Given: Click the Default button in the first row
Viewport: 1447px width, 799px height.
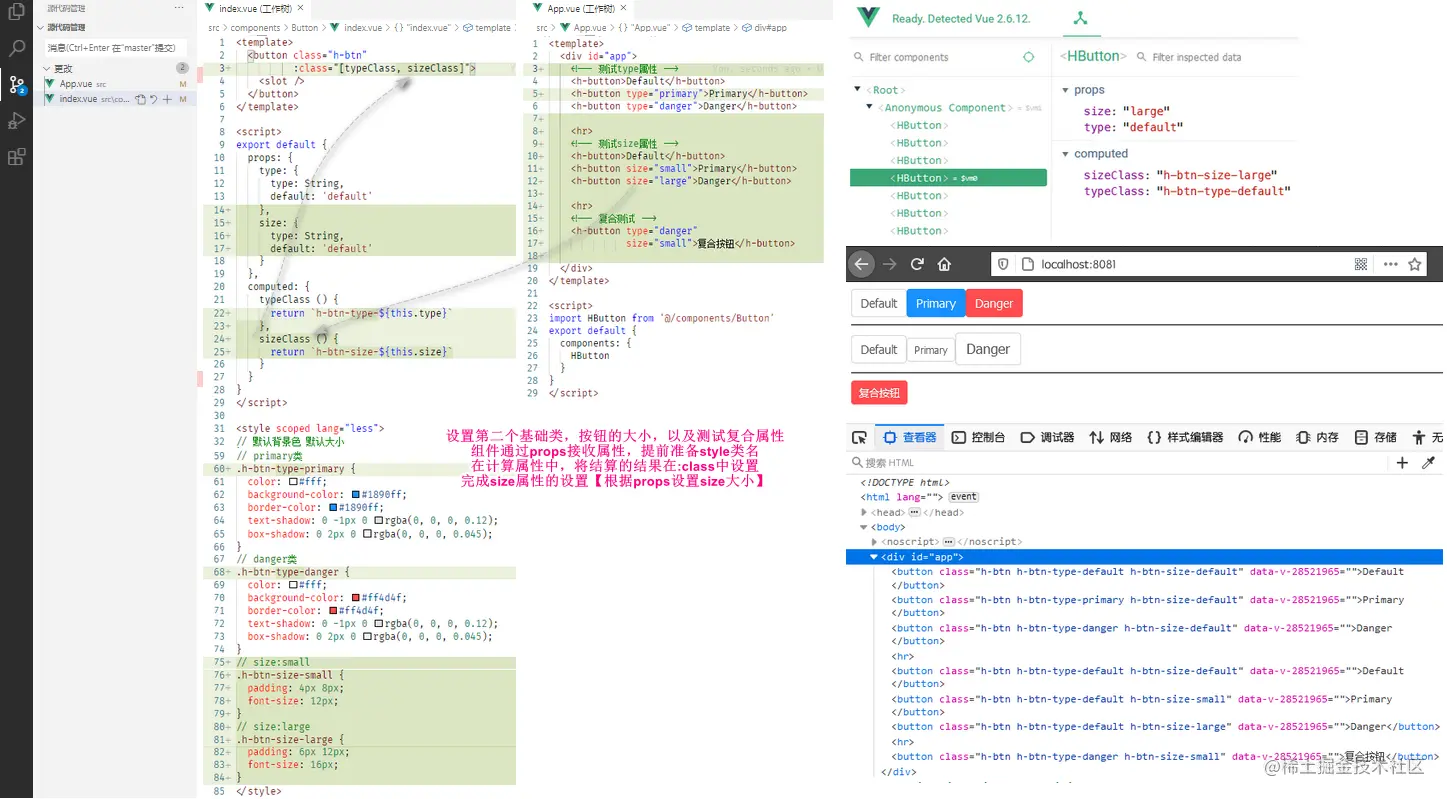Looking at the screenshot, I should point(879,303).
